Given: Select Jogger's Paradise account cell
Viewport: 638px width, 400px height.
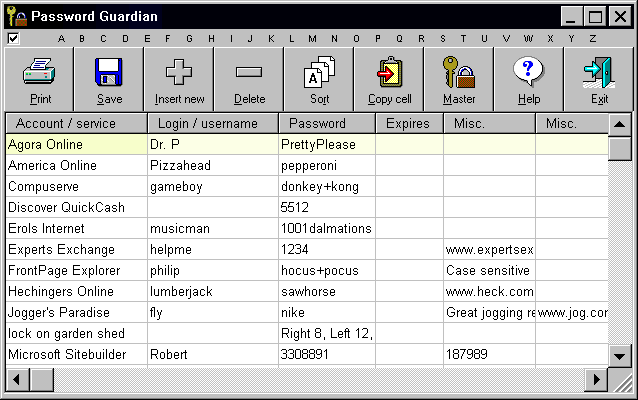Looking at the screenshot, I should pyautogui.click(x=76, y=313).
